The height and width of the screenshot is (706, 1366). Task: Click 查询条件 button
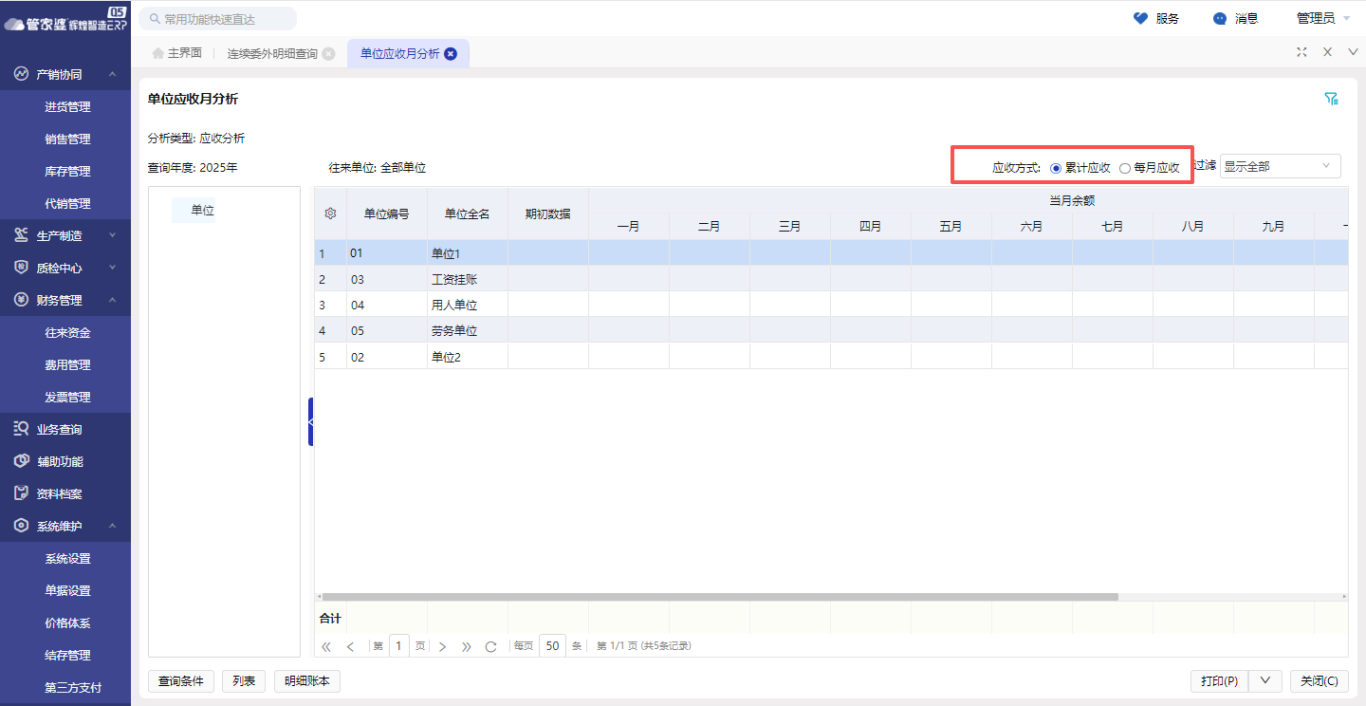[x=181, y=681]
